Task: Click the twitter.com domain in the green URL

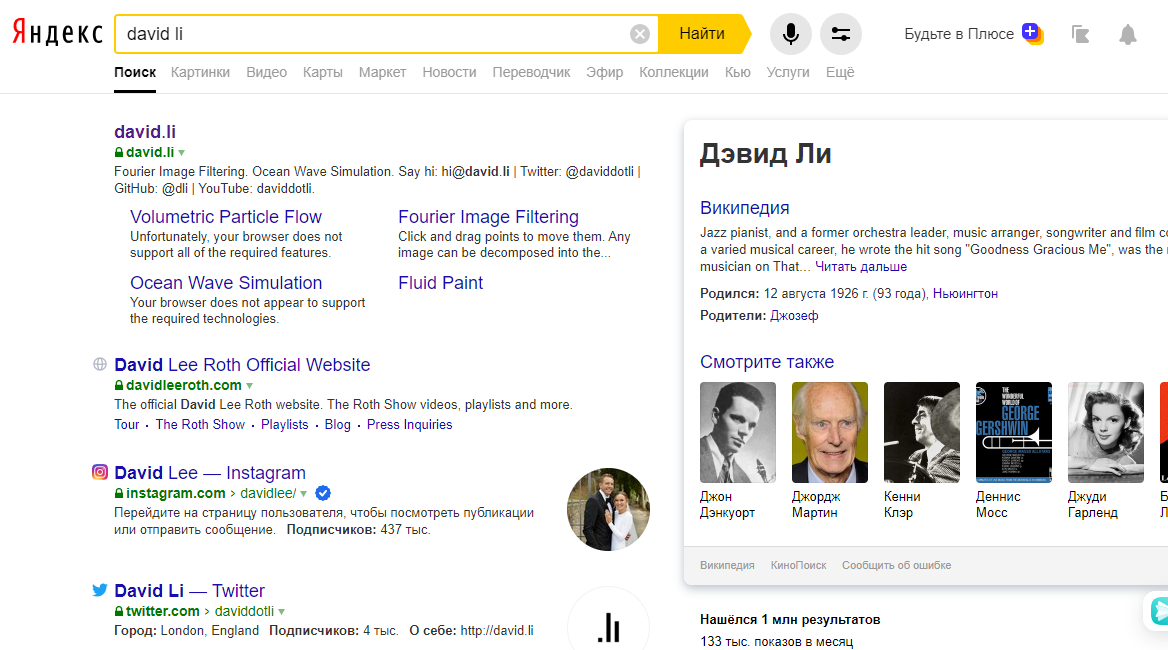Action: pyautogui.click(x=162, y=611)
